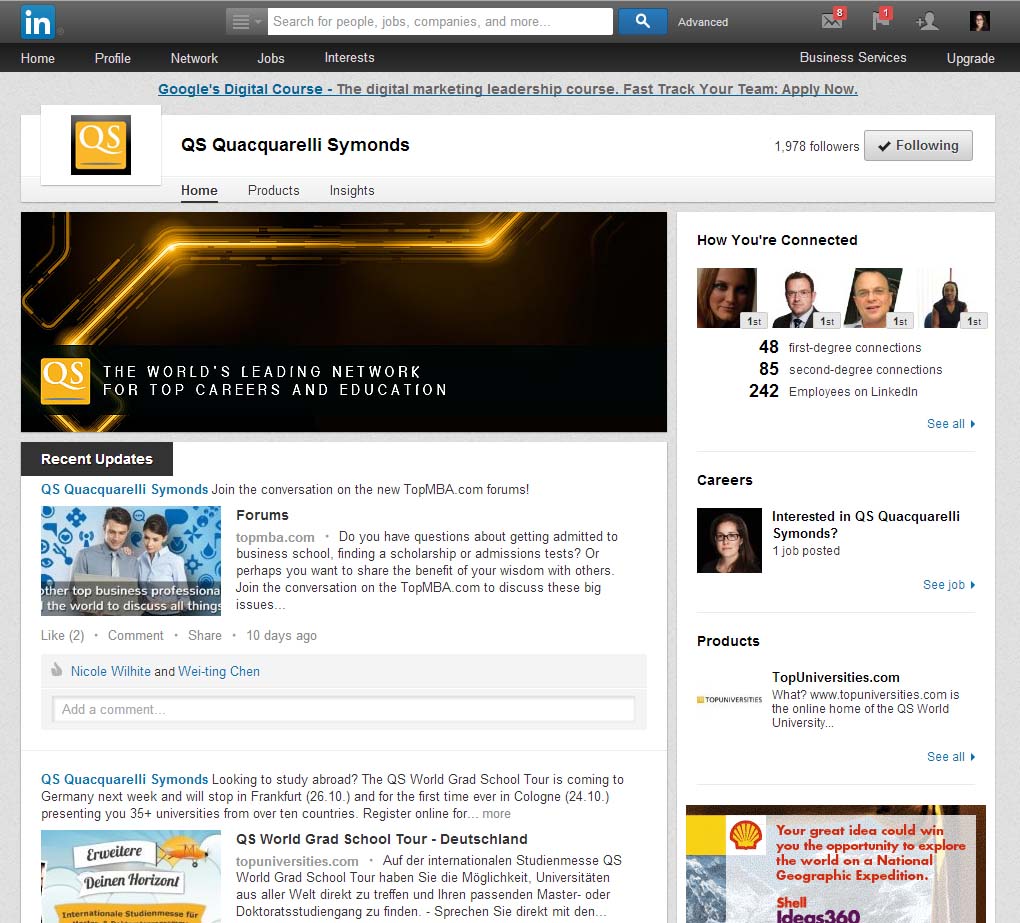Viewport: 1020px width, 923px height.
Task: Select the company Home tab
Action: pos(199,191)
